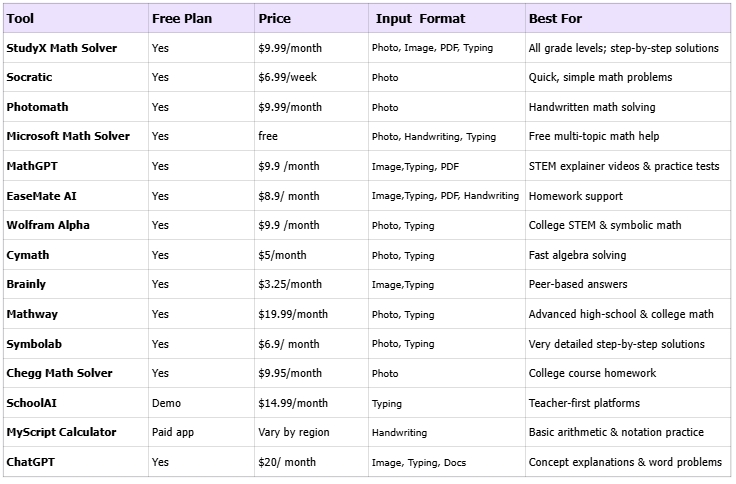This screenshot has height=484, width=736.
Task: Select the Photomath row name
Action: pos(37,107)
